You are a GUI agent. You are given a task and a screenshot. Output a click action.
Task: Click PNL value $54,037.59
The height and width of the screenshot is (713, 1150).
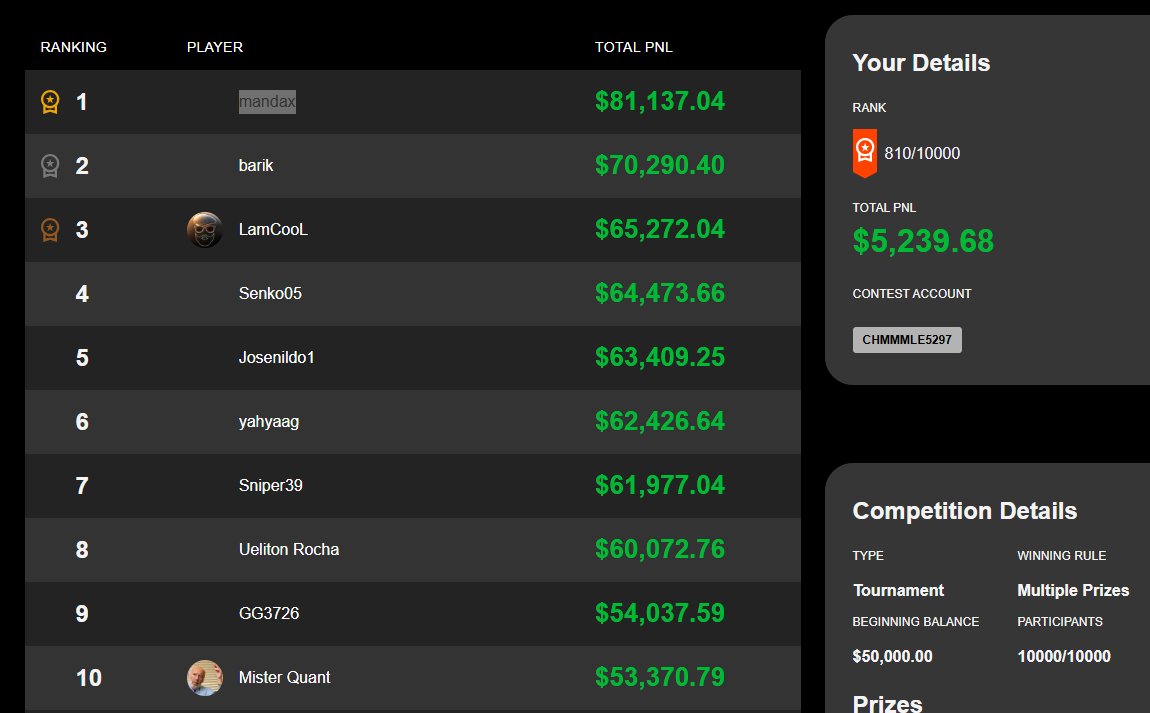pyautogui.click(x=660, y=613)
